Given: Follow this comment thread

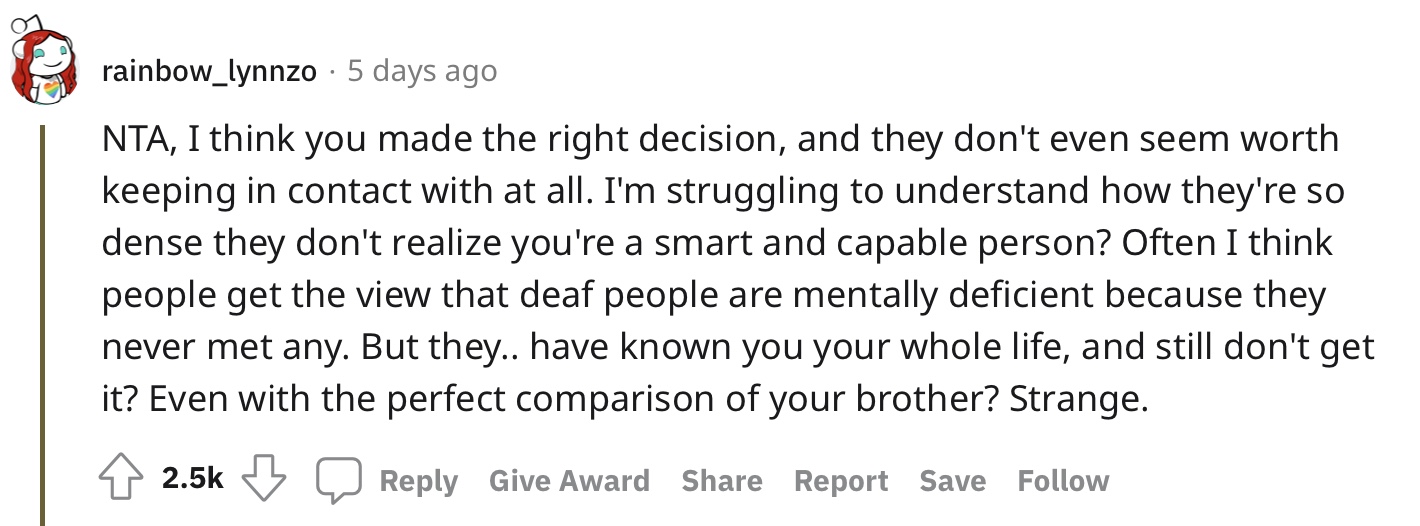Looking at the screenshot, I should pyautogui.click(x=1063, y=481).
